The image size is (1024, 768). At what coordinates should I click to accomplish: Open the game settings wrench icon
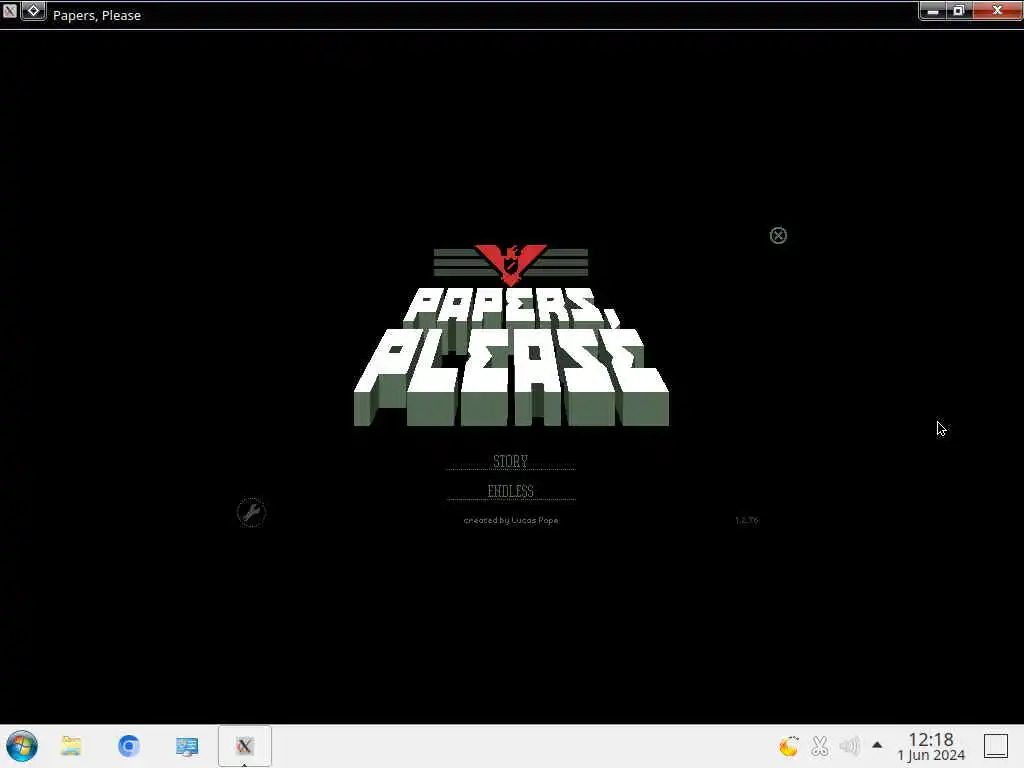coord(251,513)
